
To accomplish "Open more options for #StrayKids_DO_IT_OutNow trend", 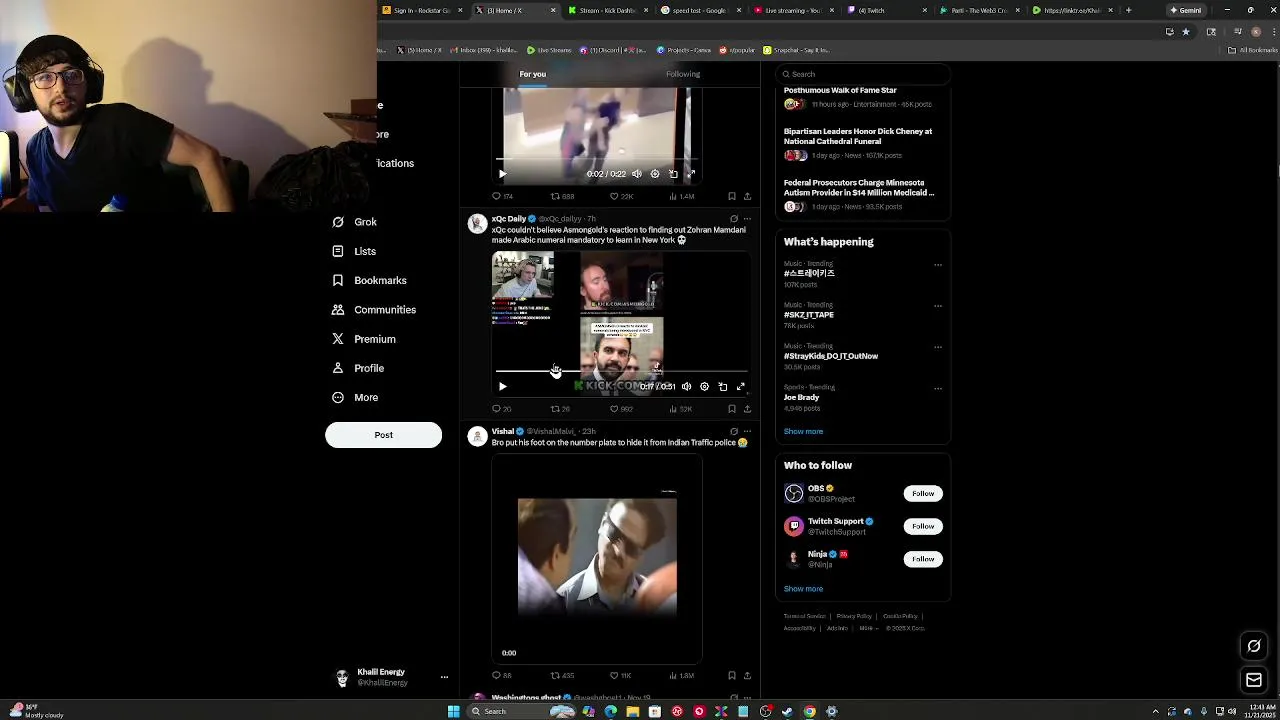I will coord(938,347).
